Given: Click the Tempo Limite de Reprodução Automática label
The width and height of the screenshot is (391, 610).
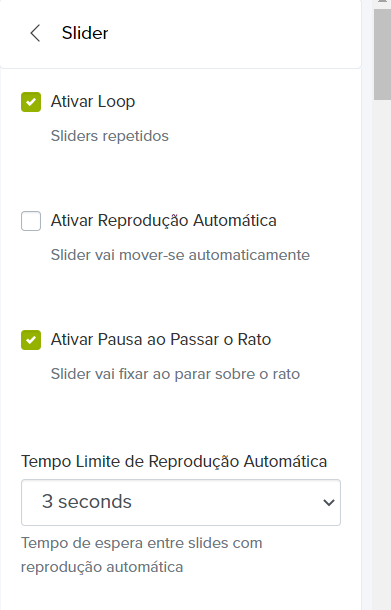Looking at the screenshot, I should click(x=174, y=461).
